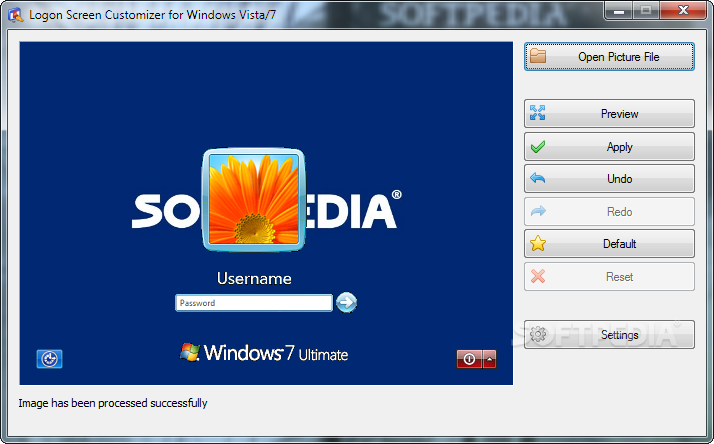Screen dimensions: 714x444
Task: Click the green checkmark Apply icon
Action: (538, 147)
